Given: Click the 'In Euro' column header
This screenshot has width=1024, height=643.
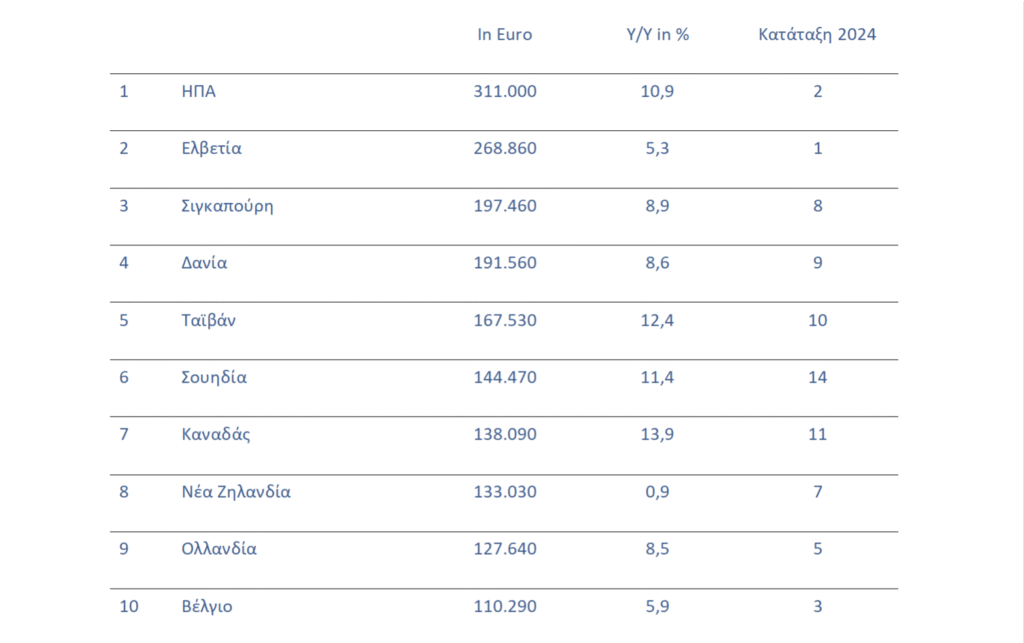Looking at the screenshot, I should (505, 34).
